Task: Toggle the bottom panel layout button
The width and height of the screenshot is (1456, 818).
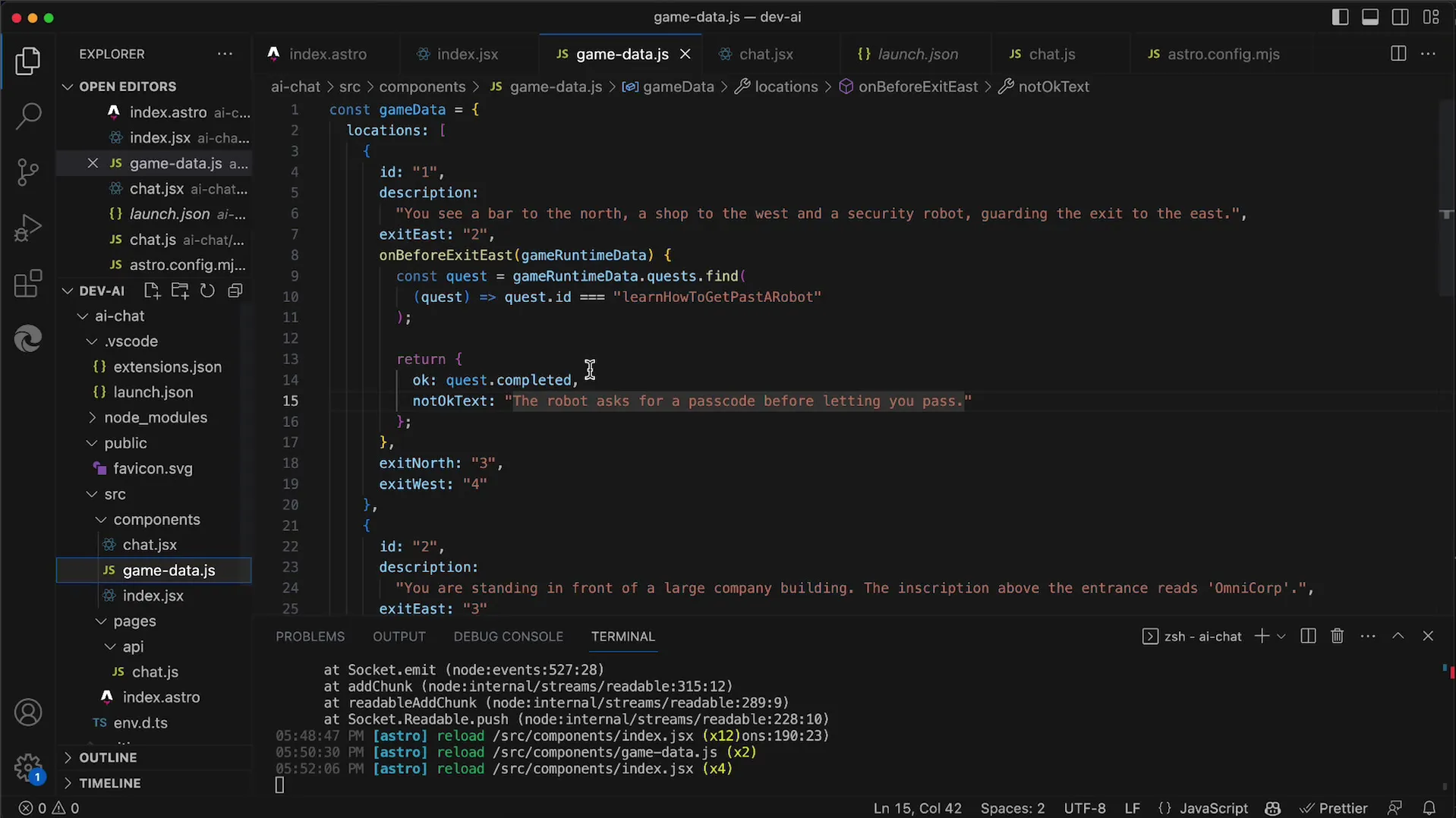Action: click(1370, 17)
